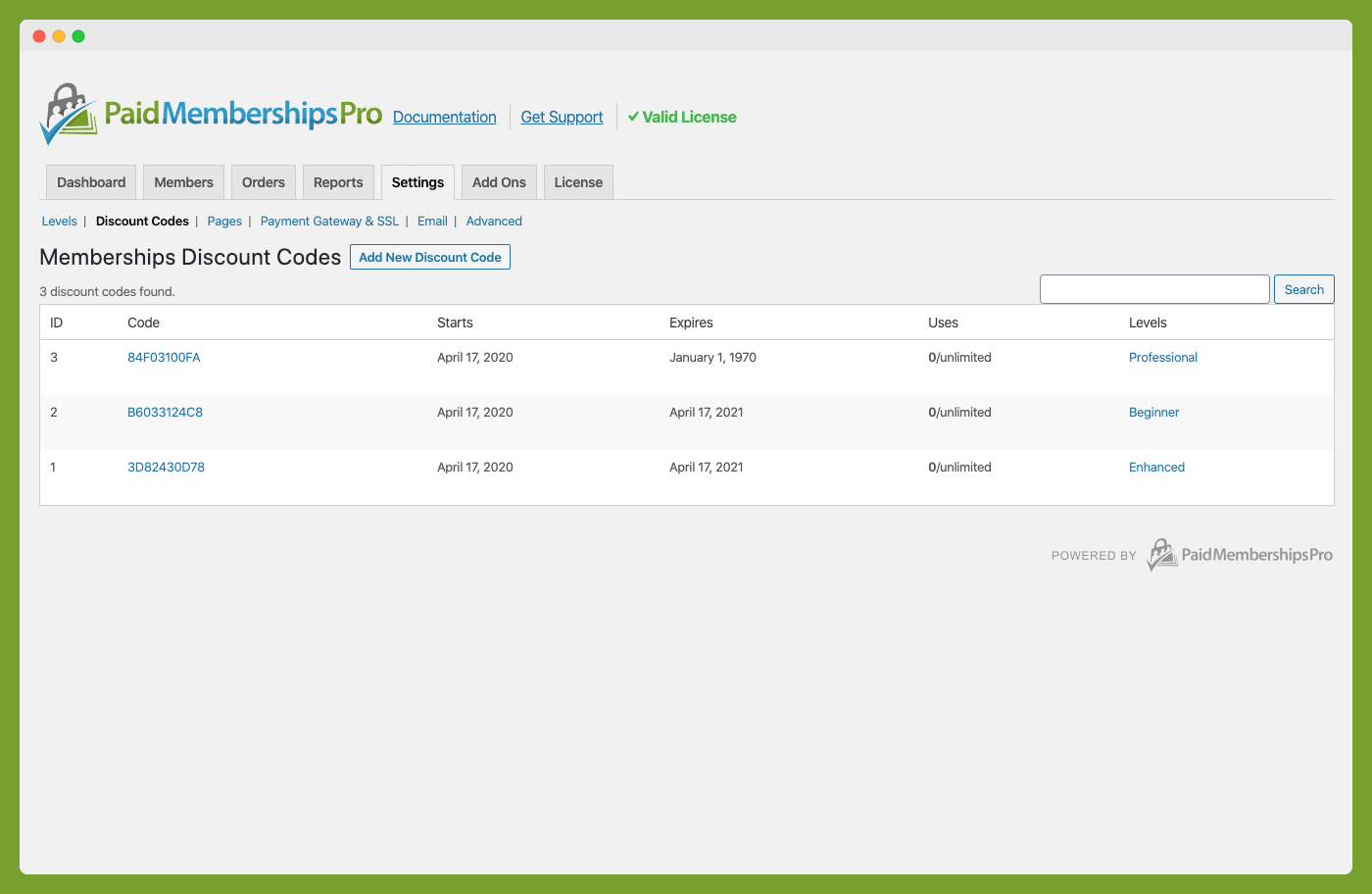Click the footer Paid Memberships Pro logo
The width and height of the screenshot is (1372, 894).
[1240, 555]
